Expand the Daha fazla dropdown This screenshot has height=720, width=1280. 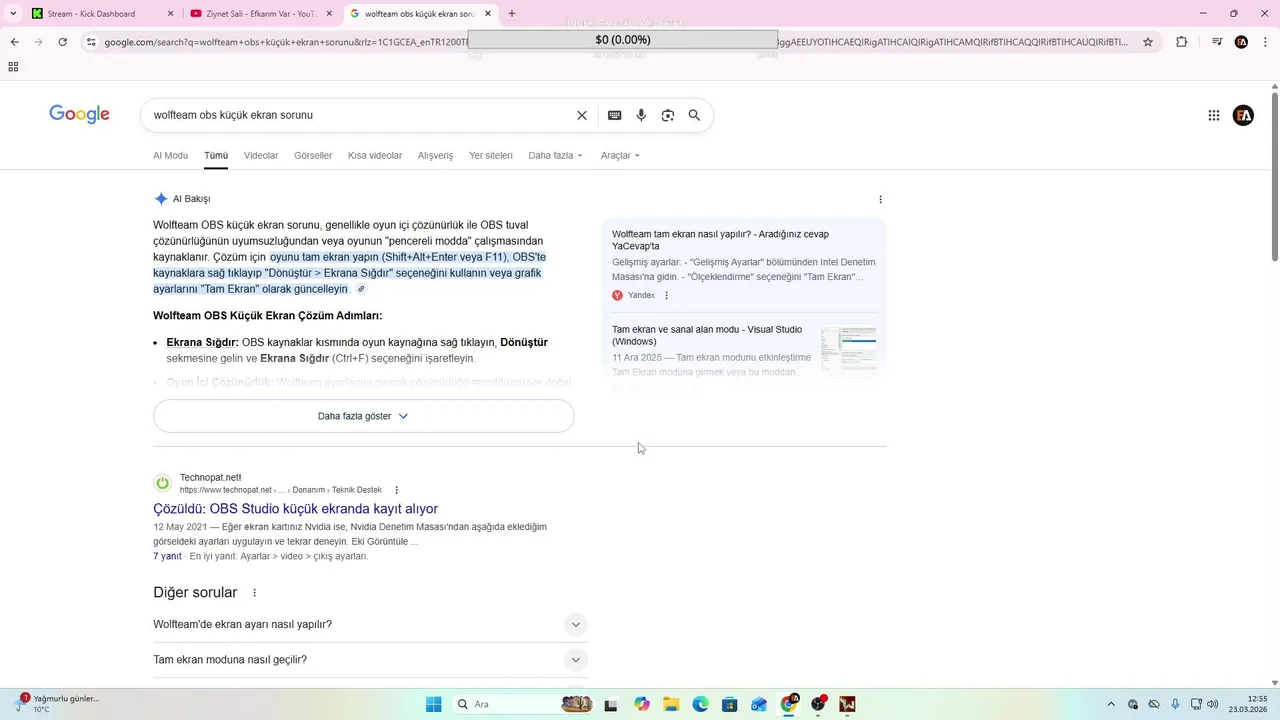(555, 155)
